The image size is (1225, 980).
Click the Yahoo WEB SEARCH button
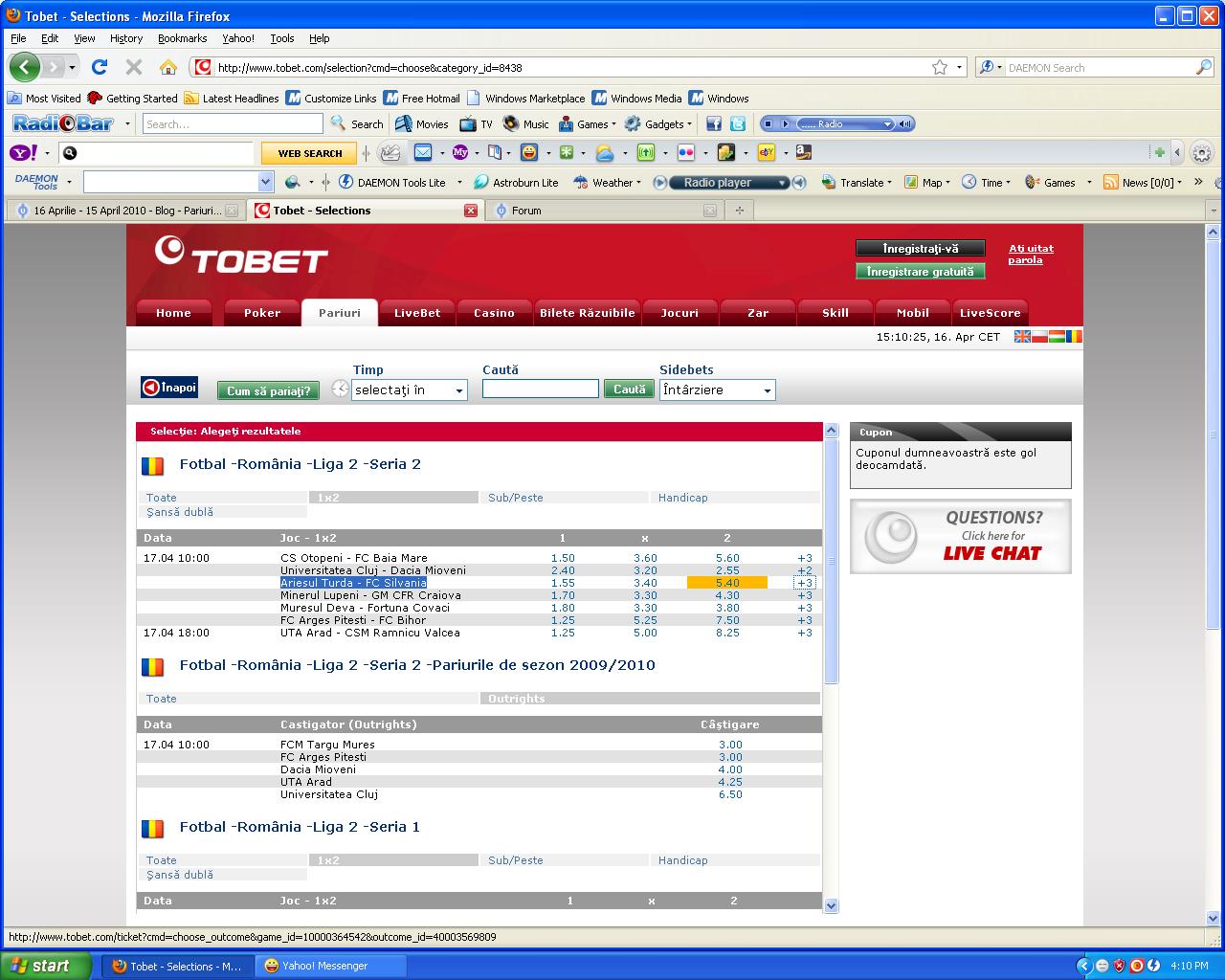(309, 153)
